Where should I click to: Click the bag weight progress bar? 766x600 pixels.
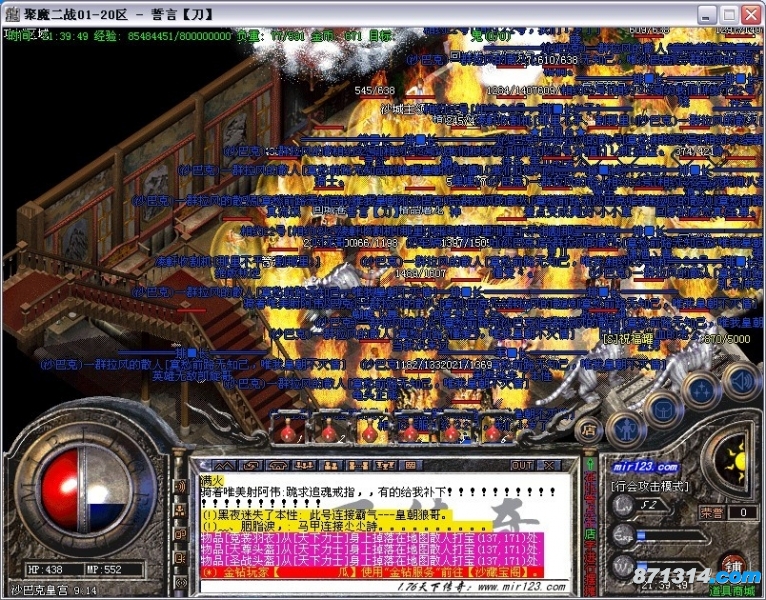click(673, 566)
